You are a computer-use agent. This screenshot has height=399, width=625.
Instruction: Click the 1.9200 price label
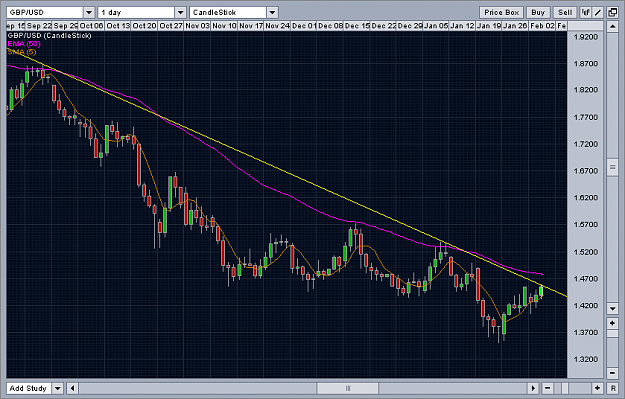coord(586,37)
